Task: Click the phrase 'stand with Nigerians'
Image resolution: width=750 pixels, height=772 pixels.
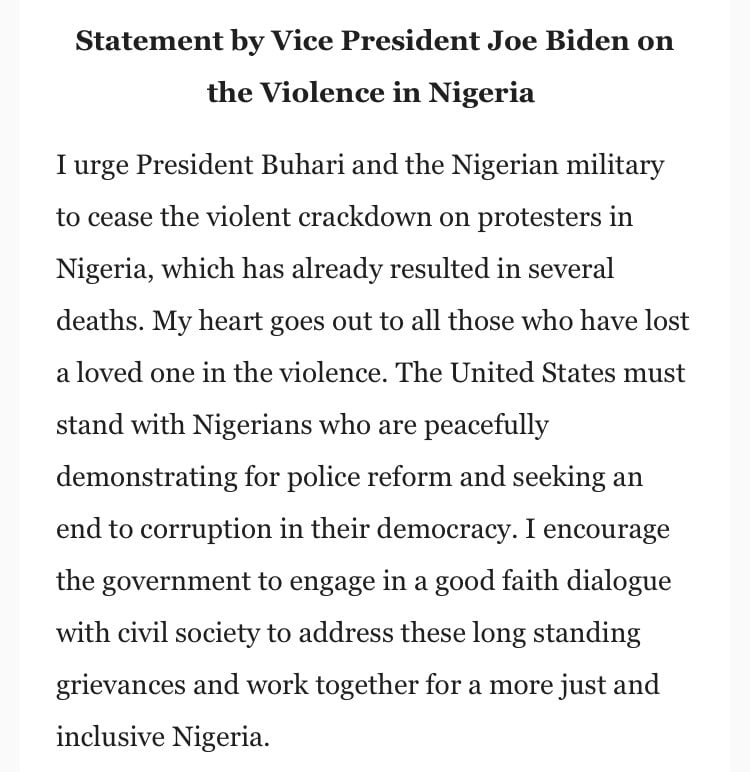Action: [184, 425]
